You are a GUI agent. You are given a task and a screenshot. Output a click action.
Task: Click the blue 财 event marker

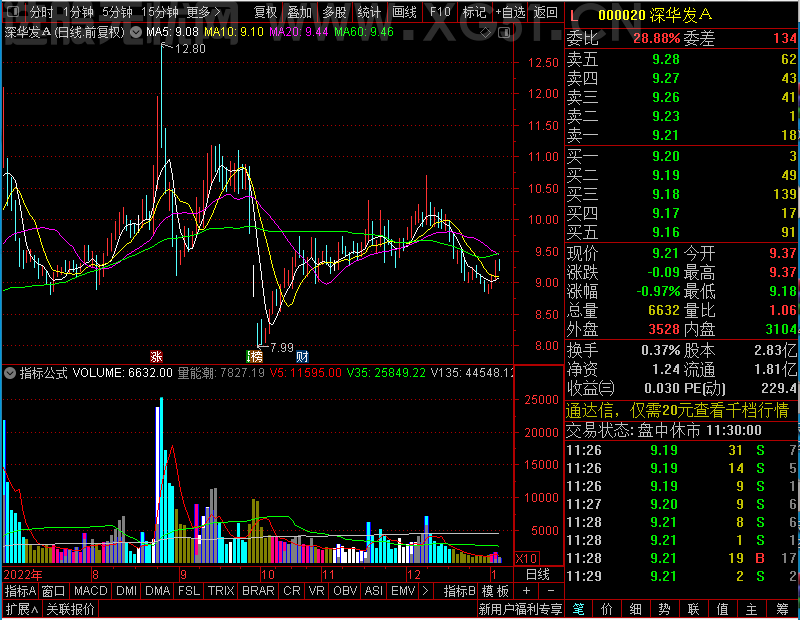click(x=302, y=356)
